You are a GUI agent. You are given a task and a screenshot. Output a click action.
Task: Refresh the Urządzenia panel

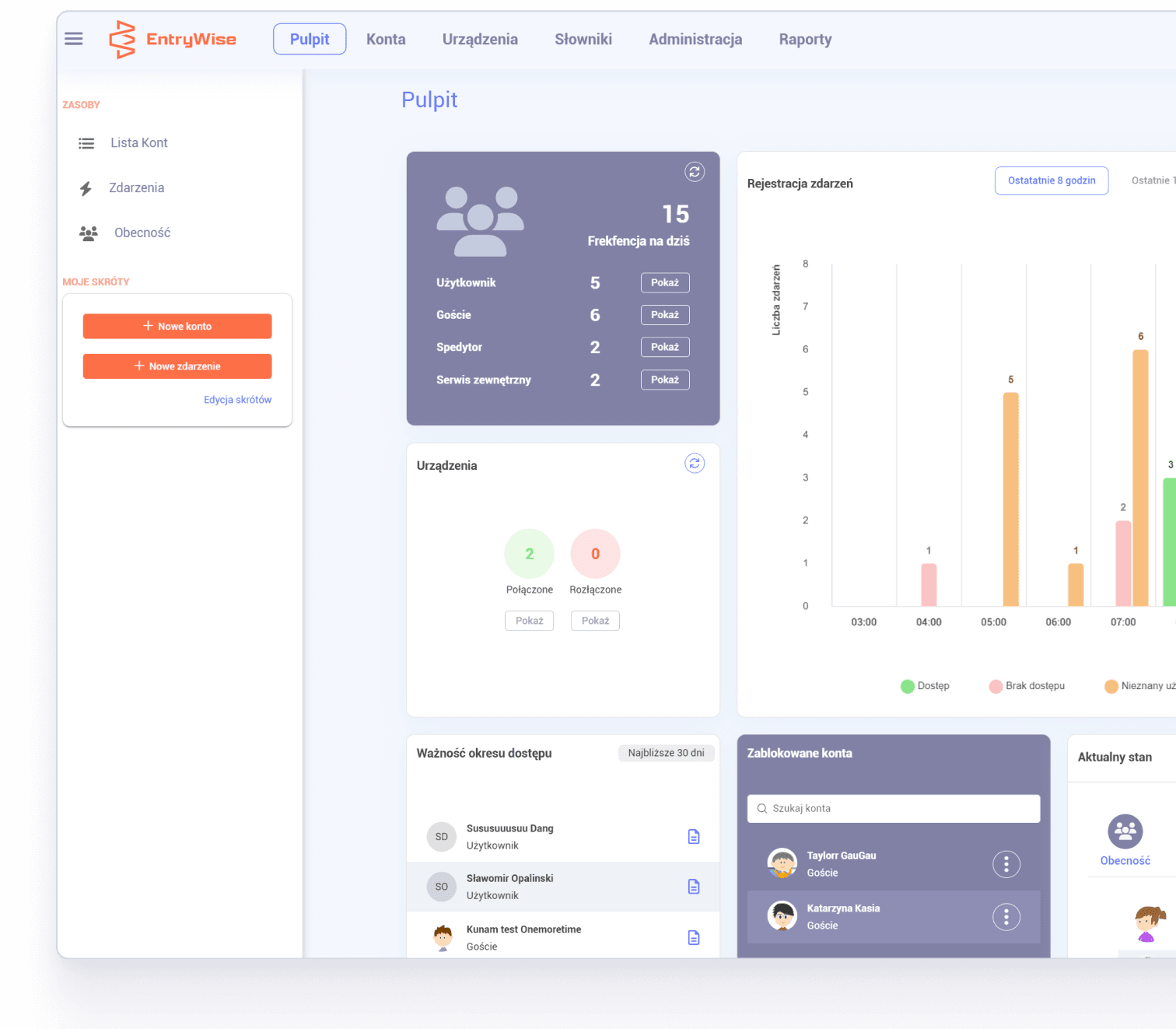[x=694, y=464]
